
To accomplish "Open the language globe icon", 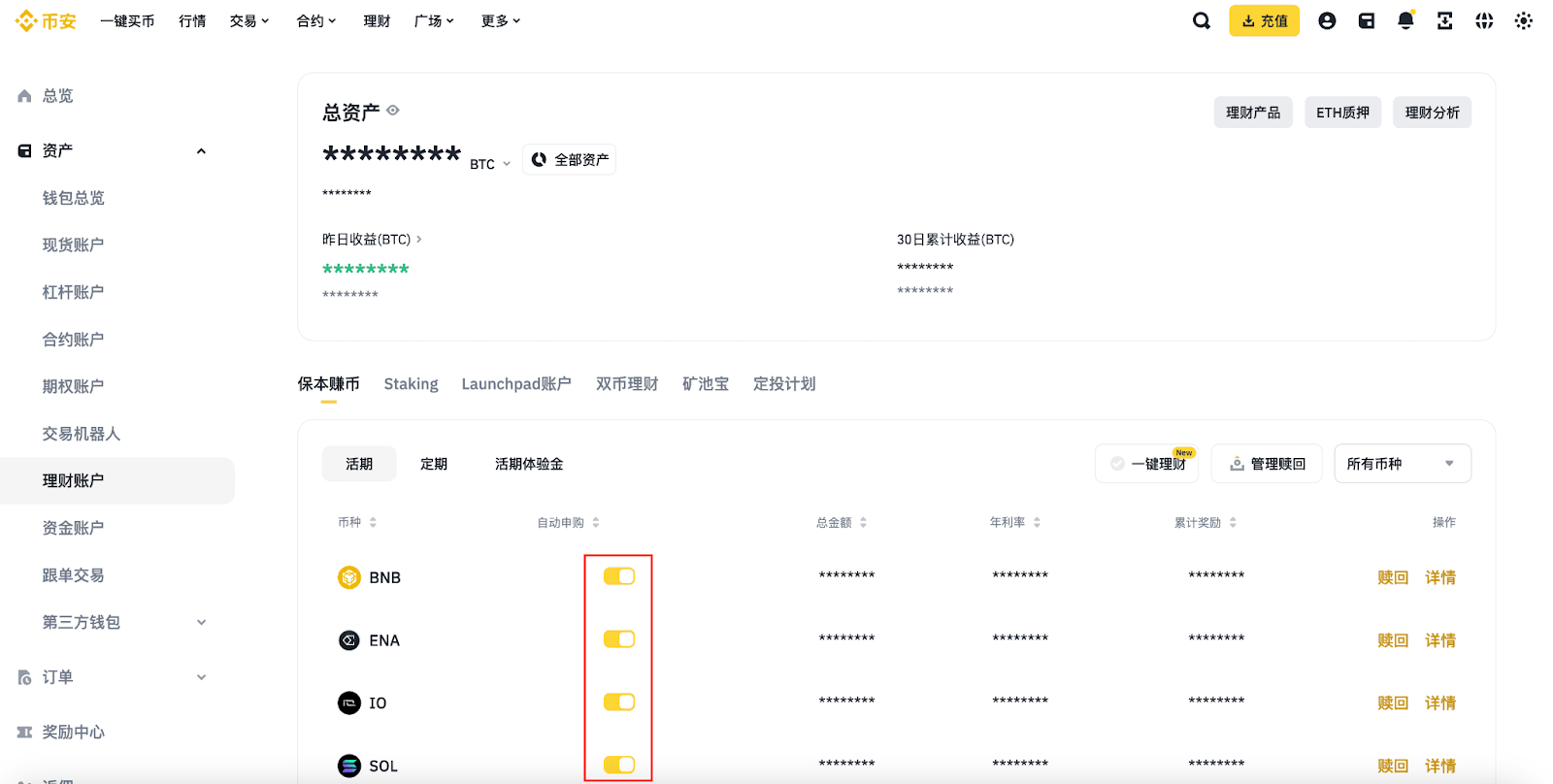I will (1484, 20).
